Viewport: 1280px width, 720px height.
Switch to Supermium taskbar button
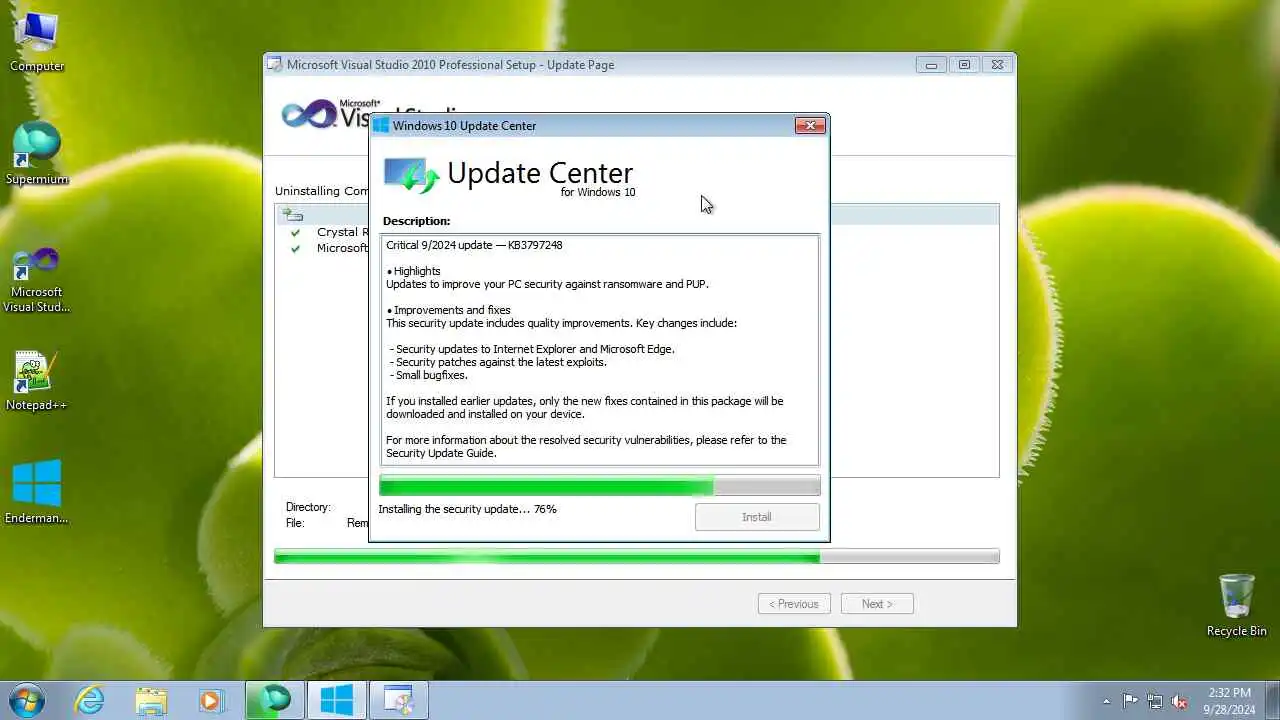(274, 700)
